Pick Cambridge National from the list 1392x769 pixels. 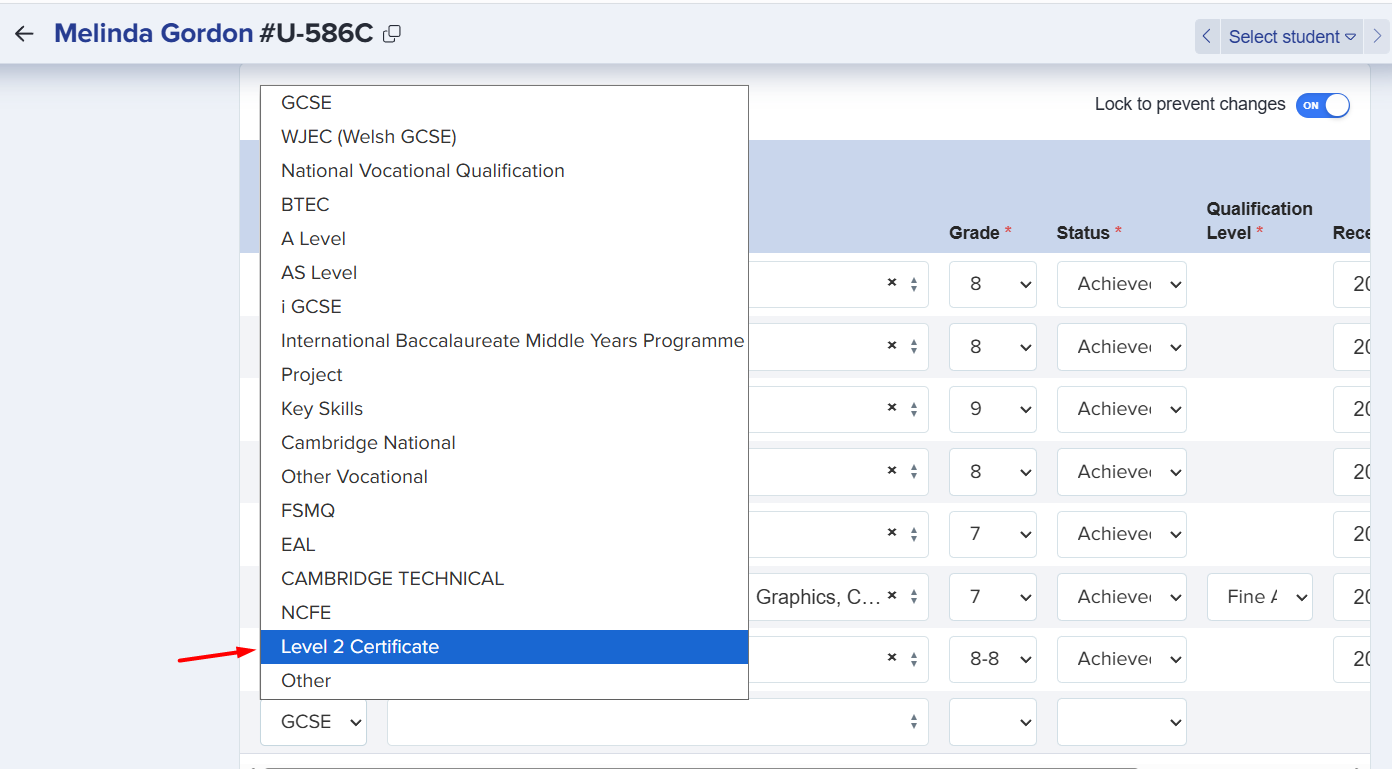[x=368, y=443]
